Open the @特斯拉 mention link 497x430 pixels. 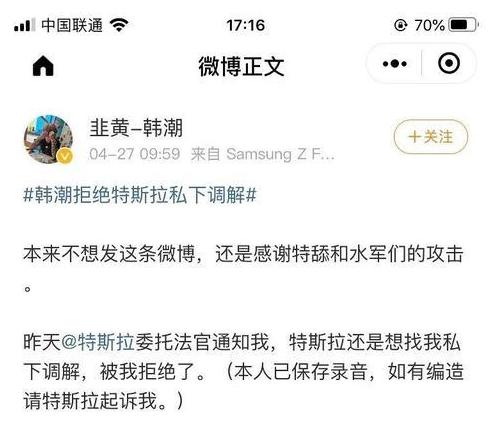[x=98, y=342]
